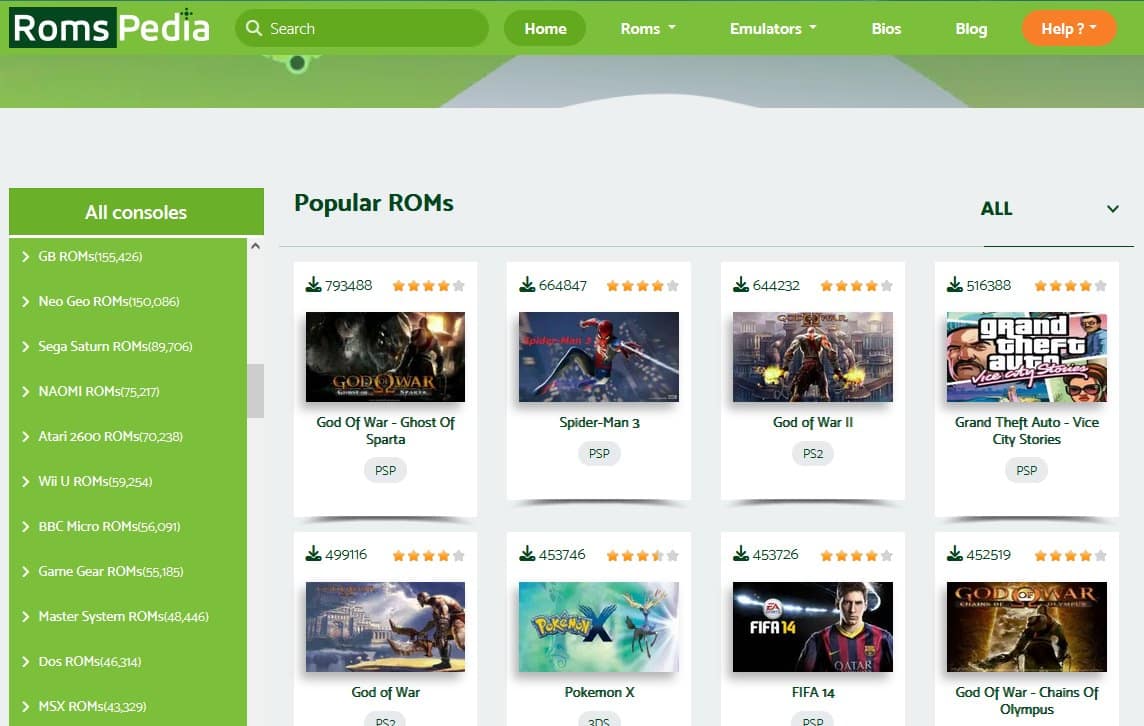
Task: Click the sidebar scroll up arrow
Action: [255, 247]
